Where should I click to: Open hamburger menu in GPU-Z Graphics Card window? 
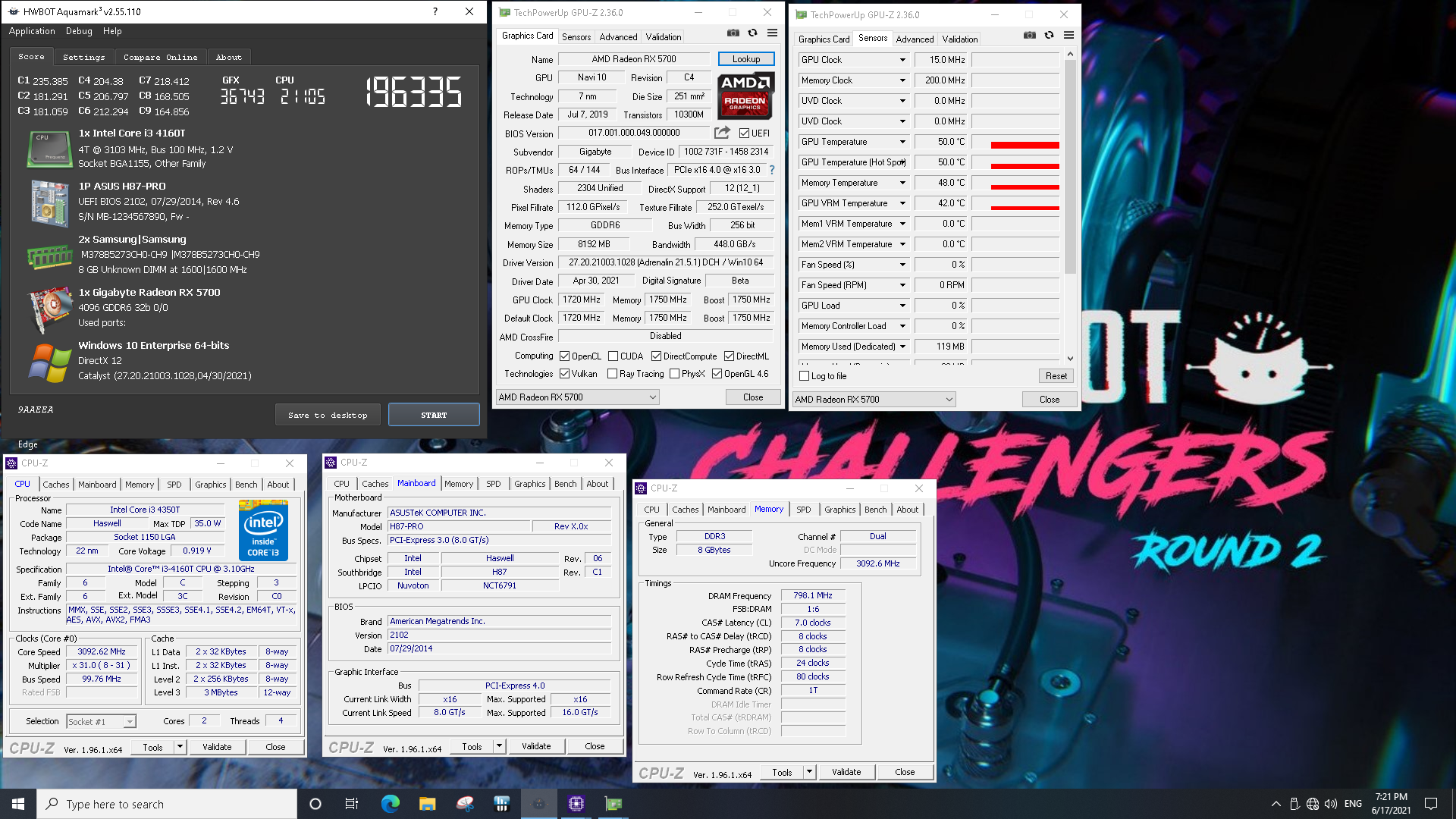772,33
